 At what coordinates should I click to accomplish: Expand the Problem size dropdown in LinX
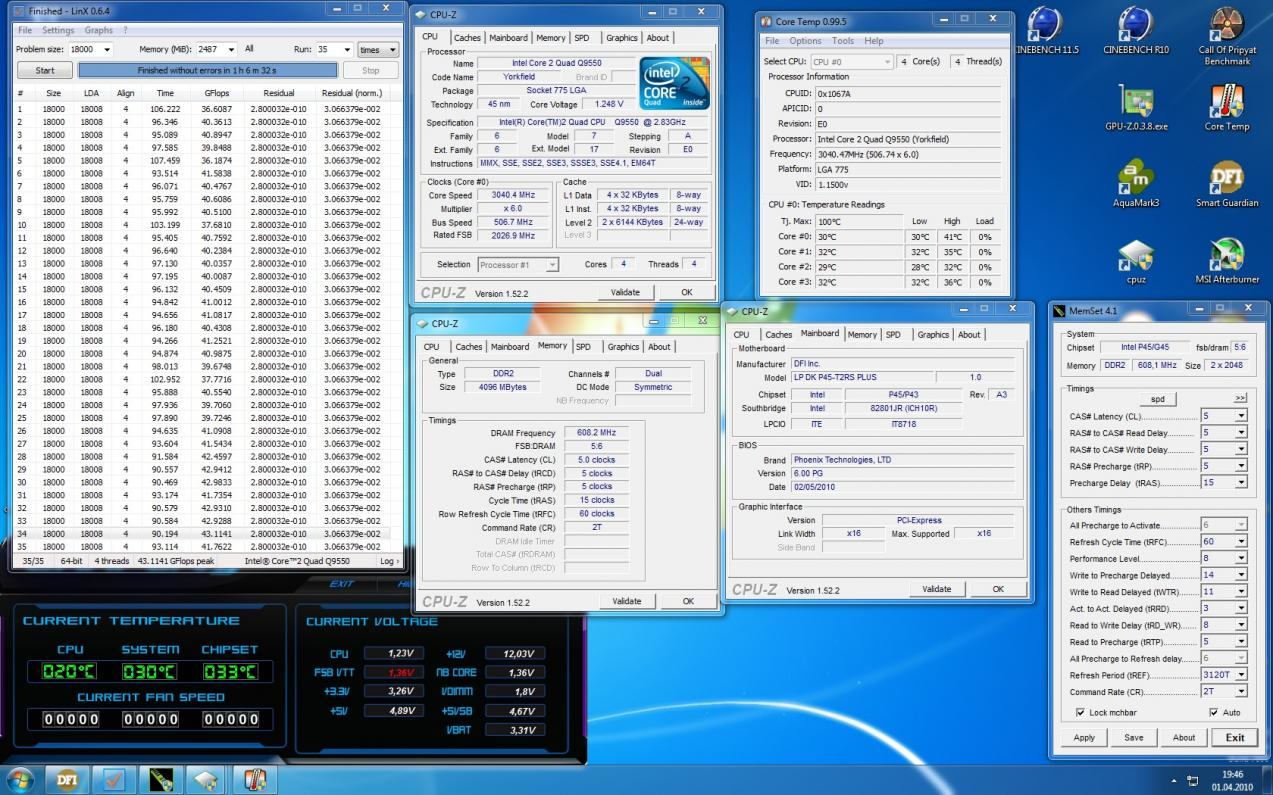(107, 49)
